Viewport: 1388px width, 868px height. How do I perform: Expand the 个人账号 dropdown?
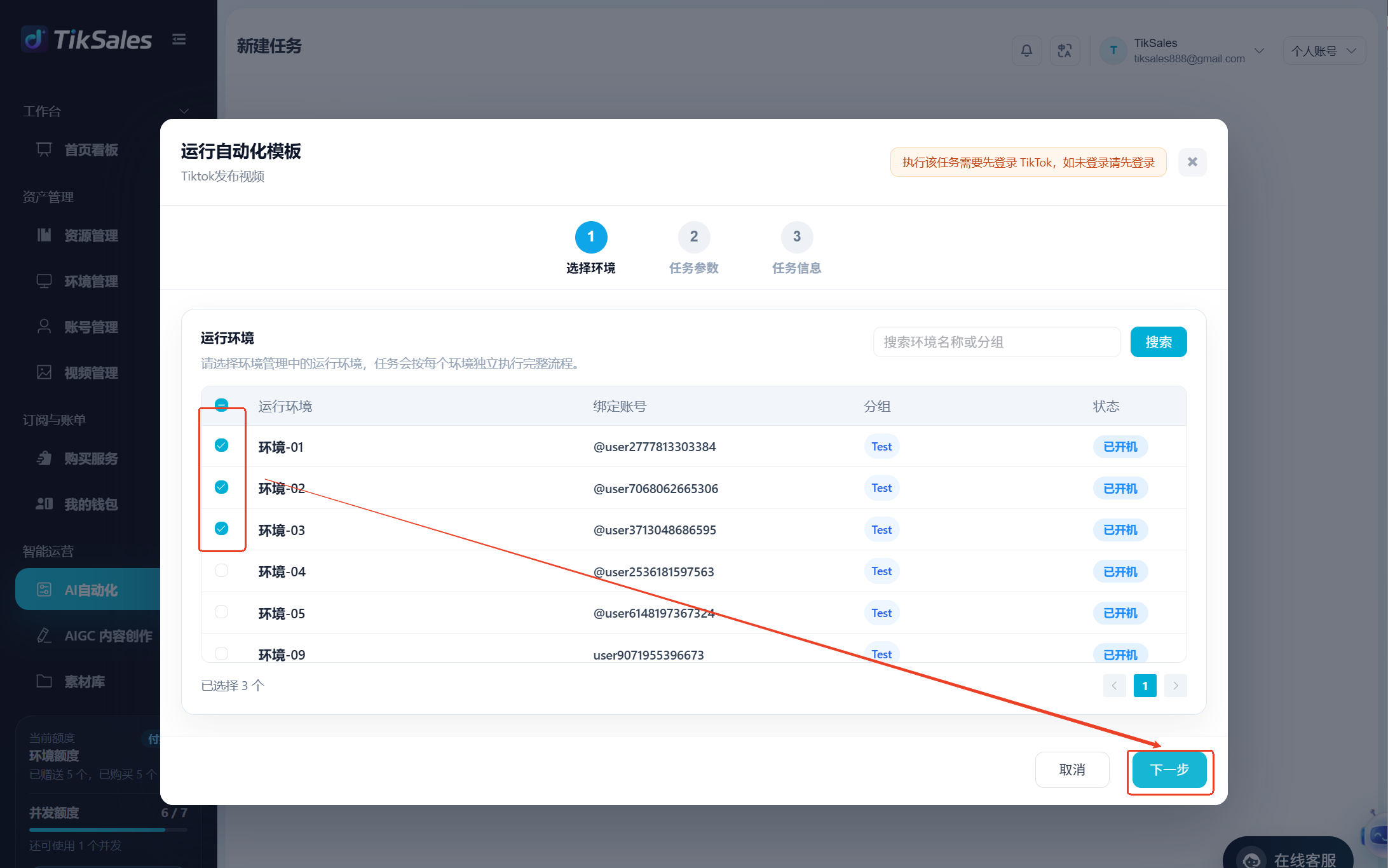pos(1324,51)
